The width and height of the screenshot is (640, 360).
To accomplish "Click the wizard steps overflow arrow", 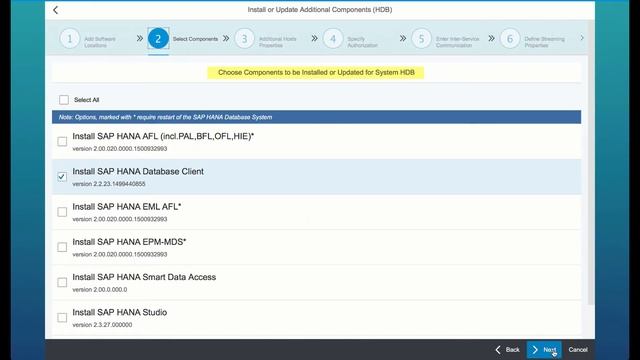I will pyautogui.click(x=582, y=38).
